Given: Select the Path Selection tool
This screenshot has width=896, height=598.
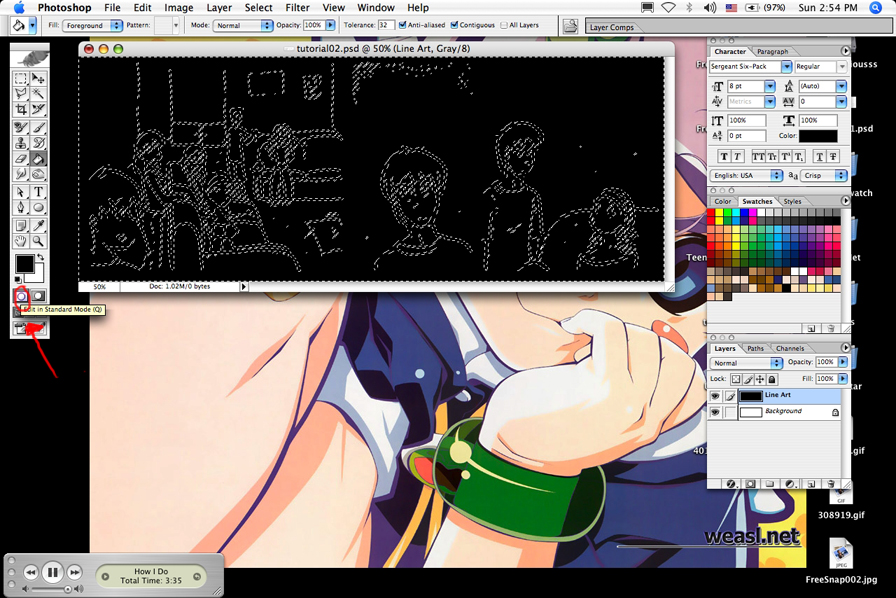Looking at the screenshot, I should coord(21,192).
